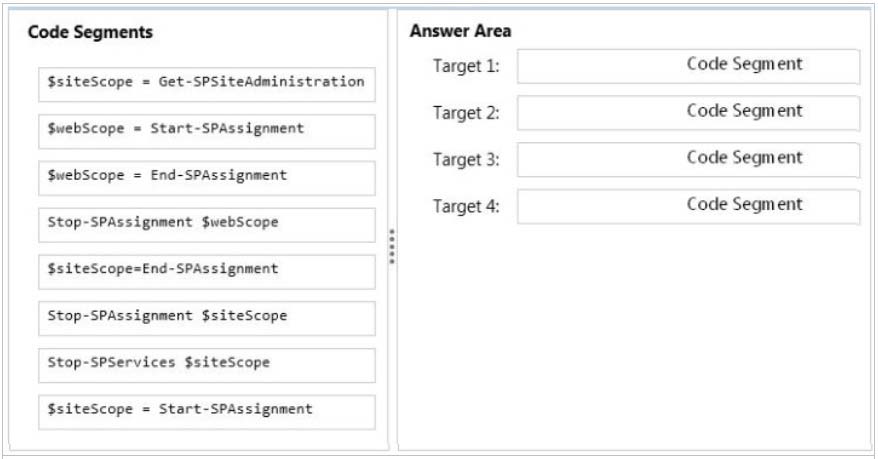
Task: Pick 'Stop-SPAssignment $siteScope' code segment
Action: click(207, 319)
